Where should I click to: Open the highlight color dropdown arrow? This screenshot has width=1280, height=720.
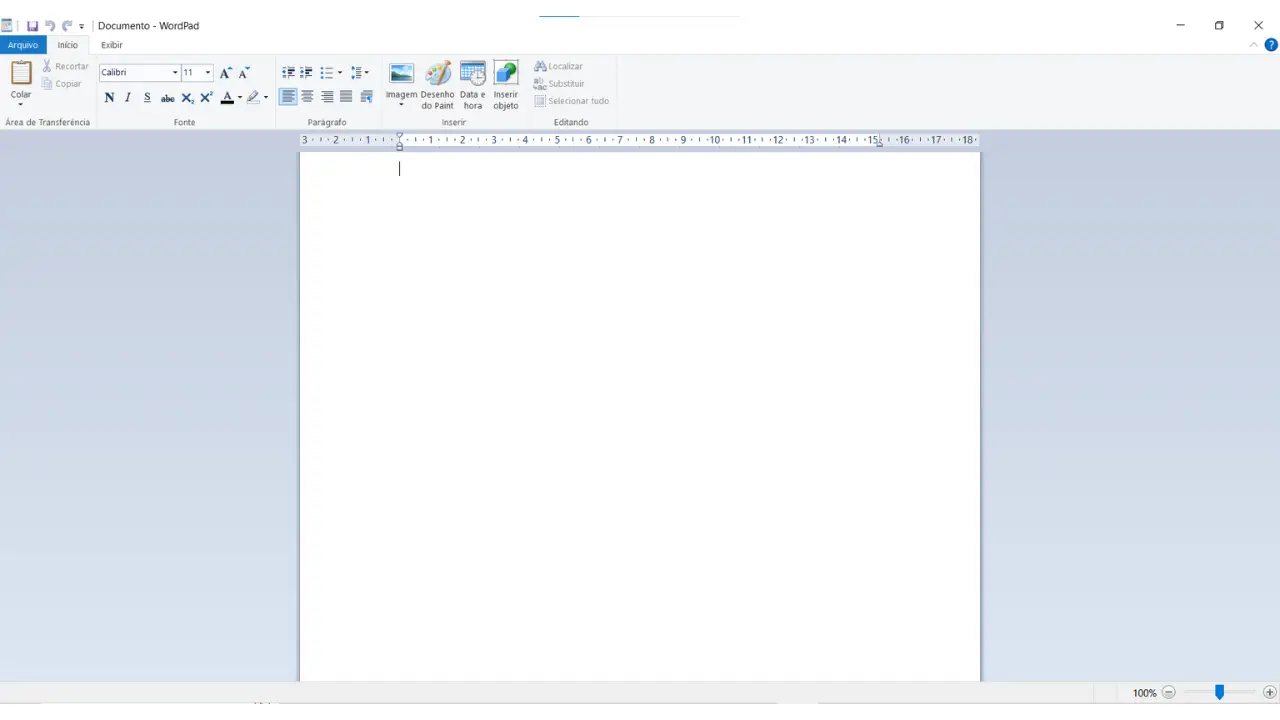tap(266, 97)
